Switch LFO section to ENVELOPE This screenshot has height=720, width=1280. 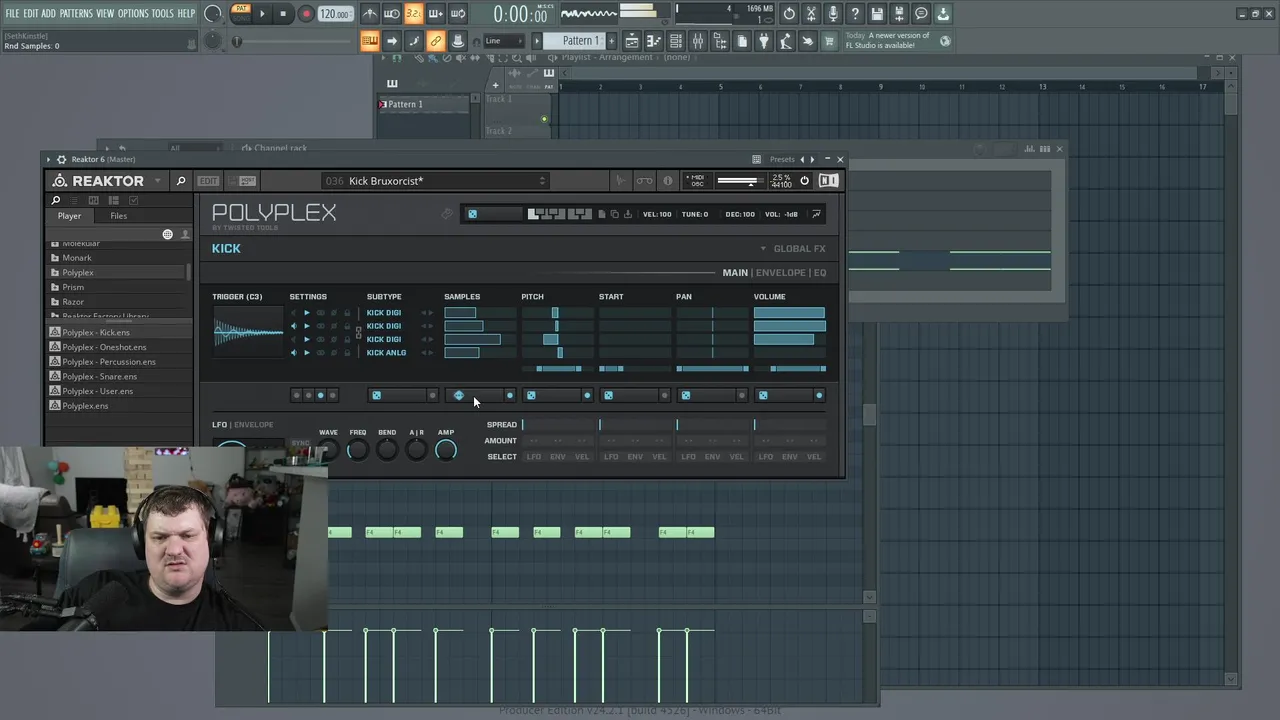click(254, 424)
